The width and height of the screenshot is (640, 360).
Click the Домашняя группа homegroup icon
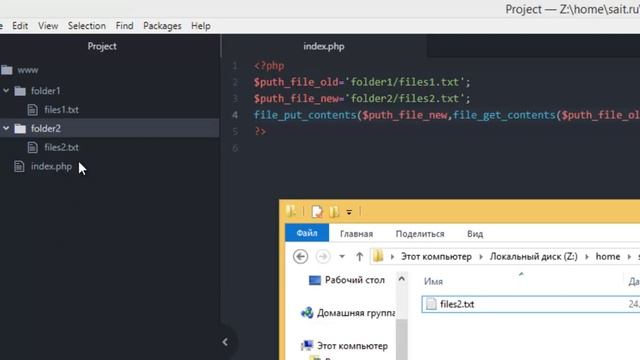pyautogui.click(x=307, y=313)
